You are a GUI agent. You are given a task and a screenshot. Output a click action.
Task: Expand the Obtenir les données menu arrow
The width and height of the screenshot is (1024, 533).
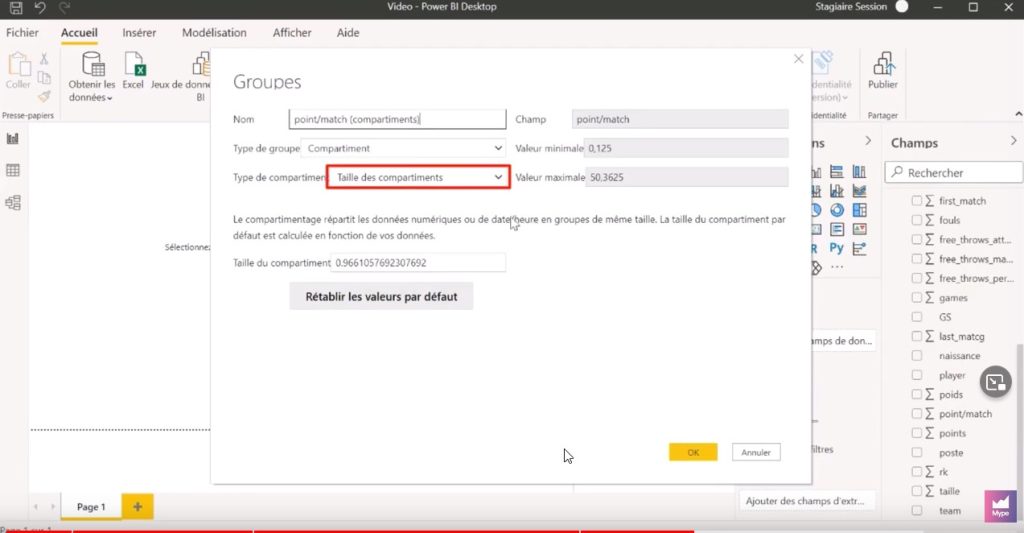tap(110, 98)
